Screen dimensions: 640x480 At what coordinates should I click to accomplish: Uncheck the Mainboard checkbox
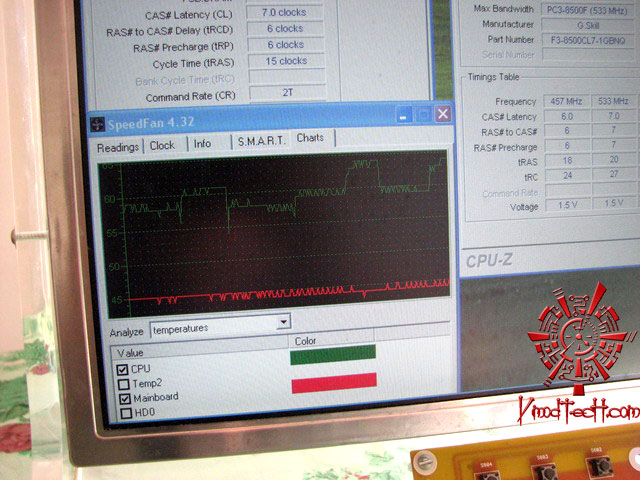point(125,398)
